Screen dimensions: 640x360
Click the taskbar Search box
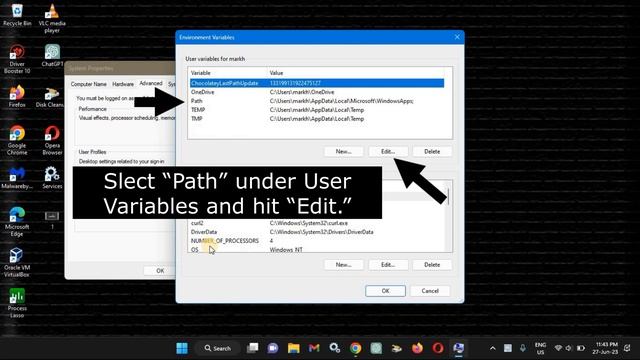click(x=218, y=348)
